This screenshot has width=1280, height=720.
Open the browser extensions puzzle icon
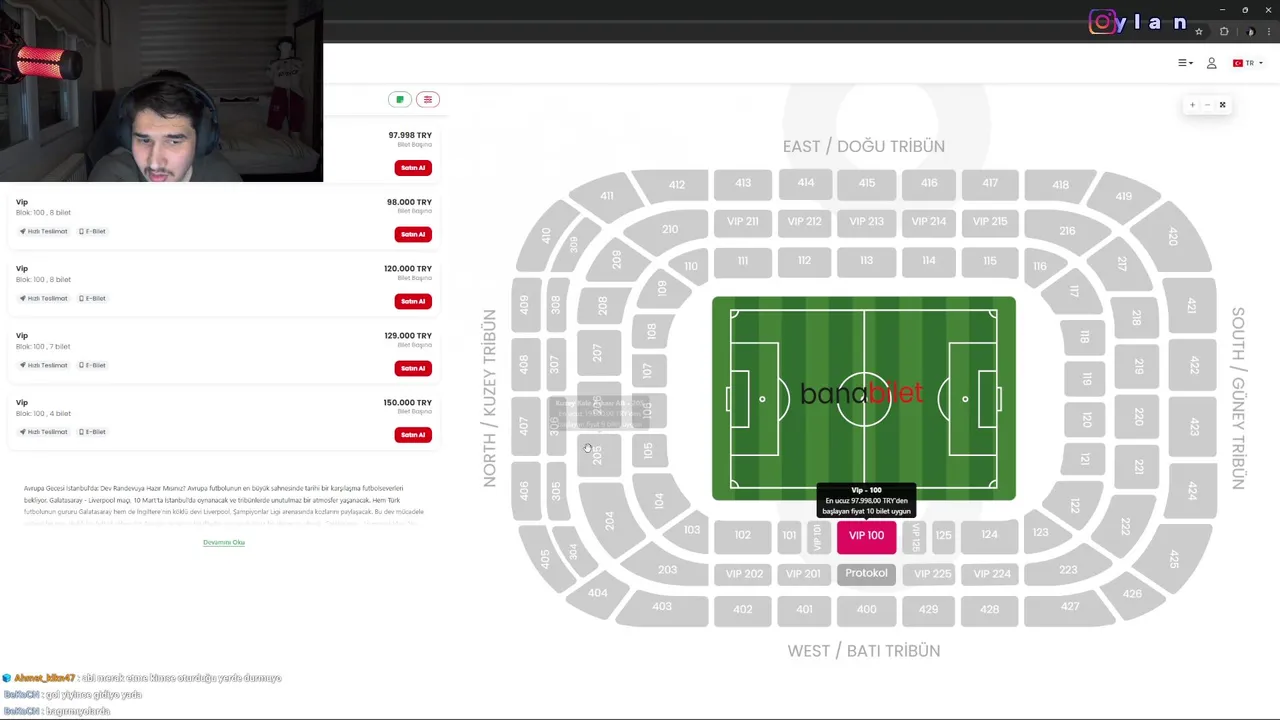[x=1224, y=32]
